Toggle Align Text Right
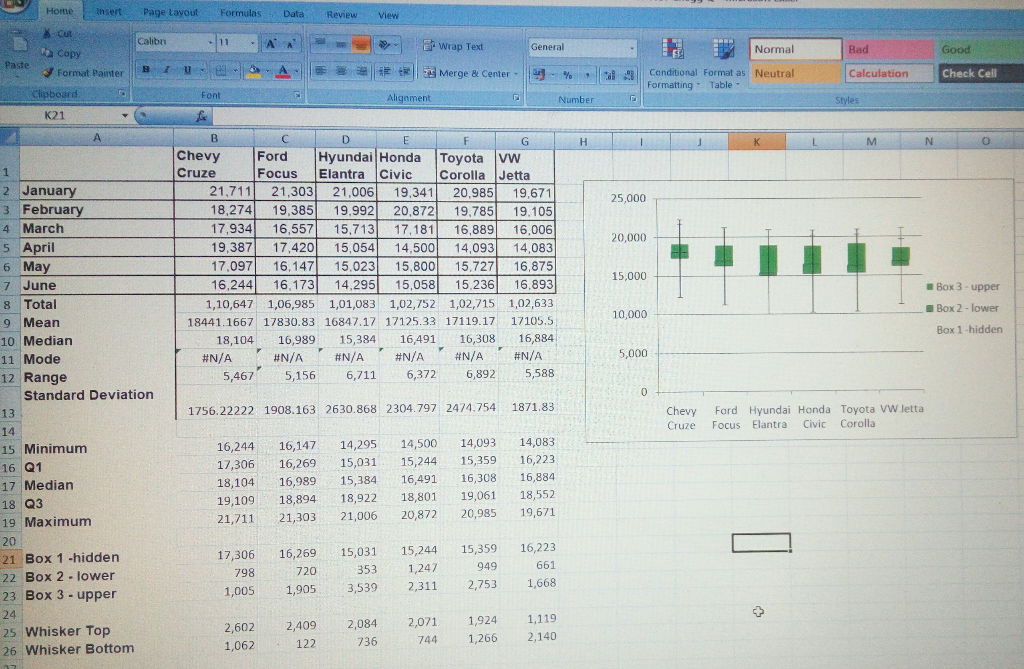Image resolution: width=1024 pixels, height=669 pixels. point(361,71)
